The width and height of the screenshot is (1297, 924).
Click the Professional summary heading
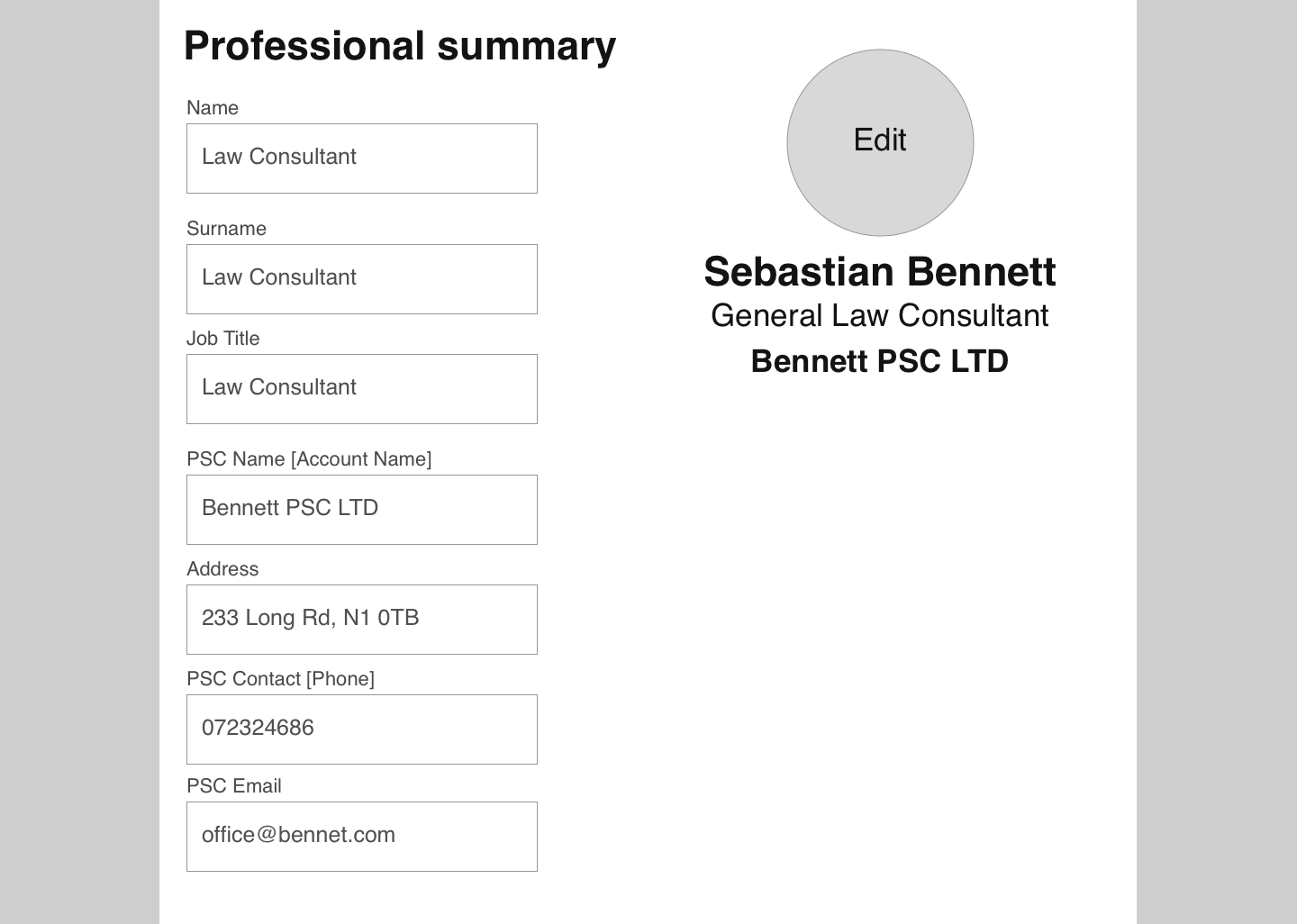click(400, 46)
